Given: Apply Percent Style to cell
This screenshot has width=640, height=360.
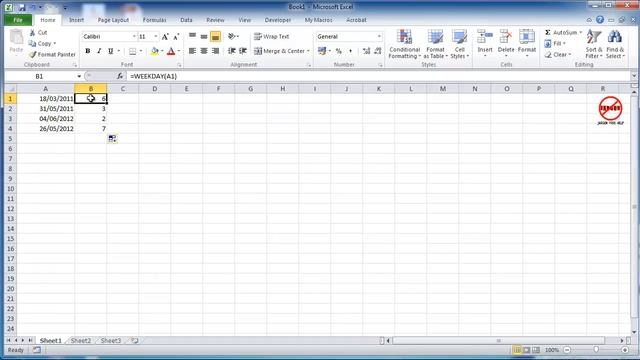Looking at the screenshot, I should (x=338, y=51).
